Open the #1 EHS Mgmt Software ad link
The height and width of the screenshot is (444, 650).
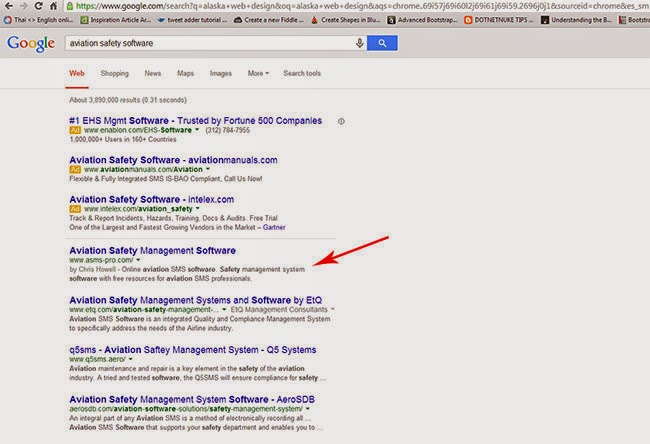click(x=196, y=121)
